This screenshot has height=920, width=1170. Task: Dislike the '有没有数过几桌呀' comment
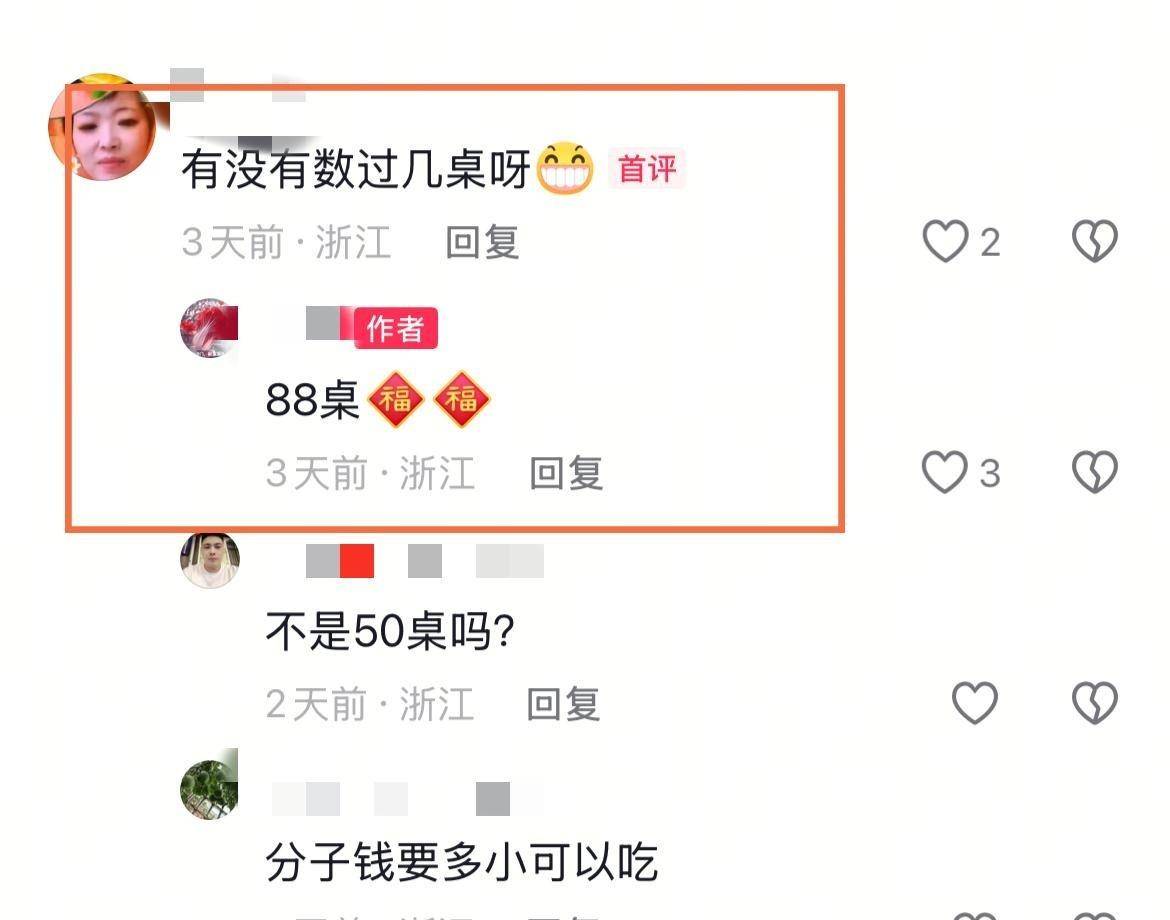click(x=1095, y=241)
